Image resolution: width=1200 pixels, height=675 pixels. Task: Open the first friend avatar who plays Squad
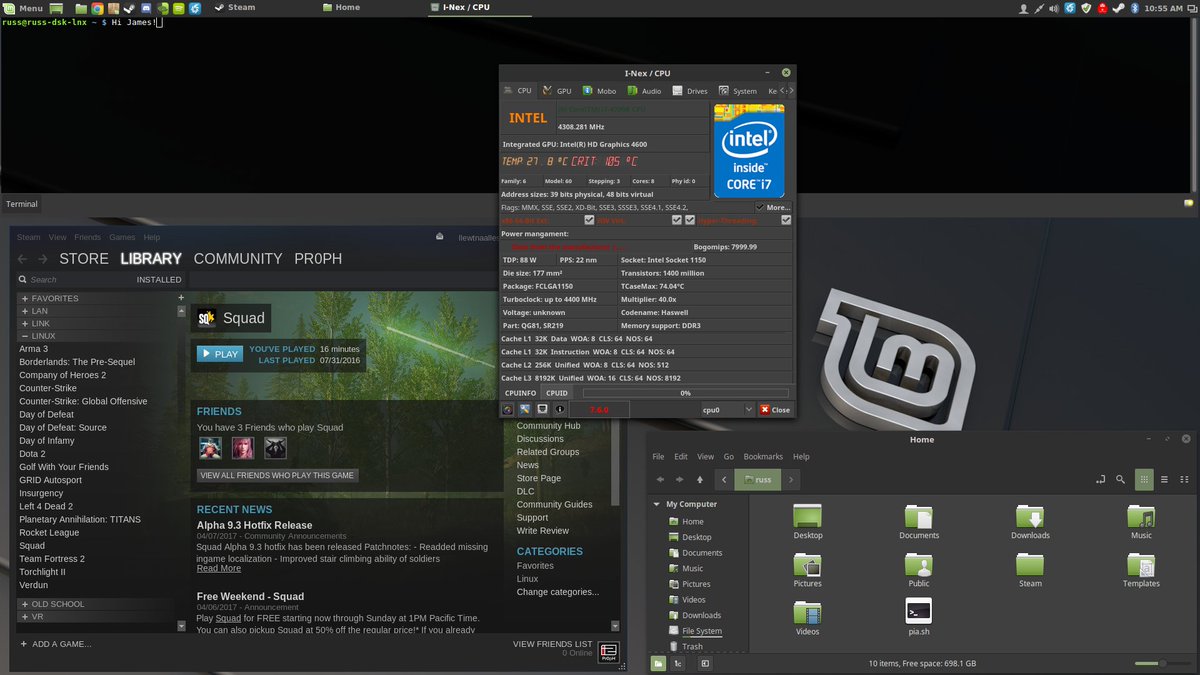coord(210,448)
